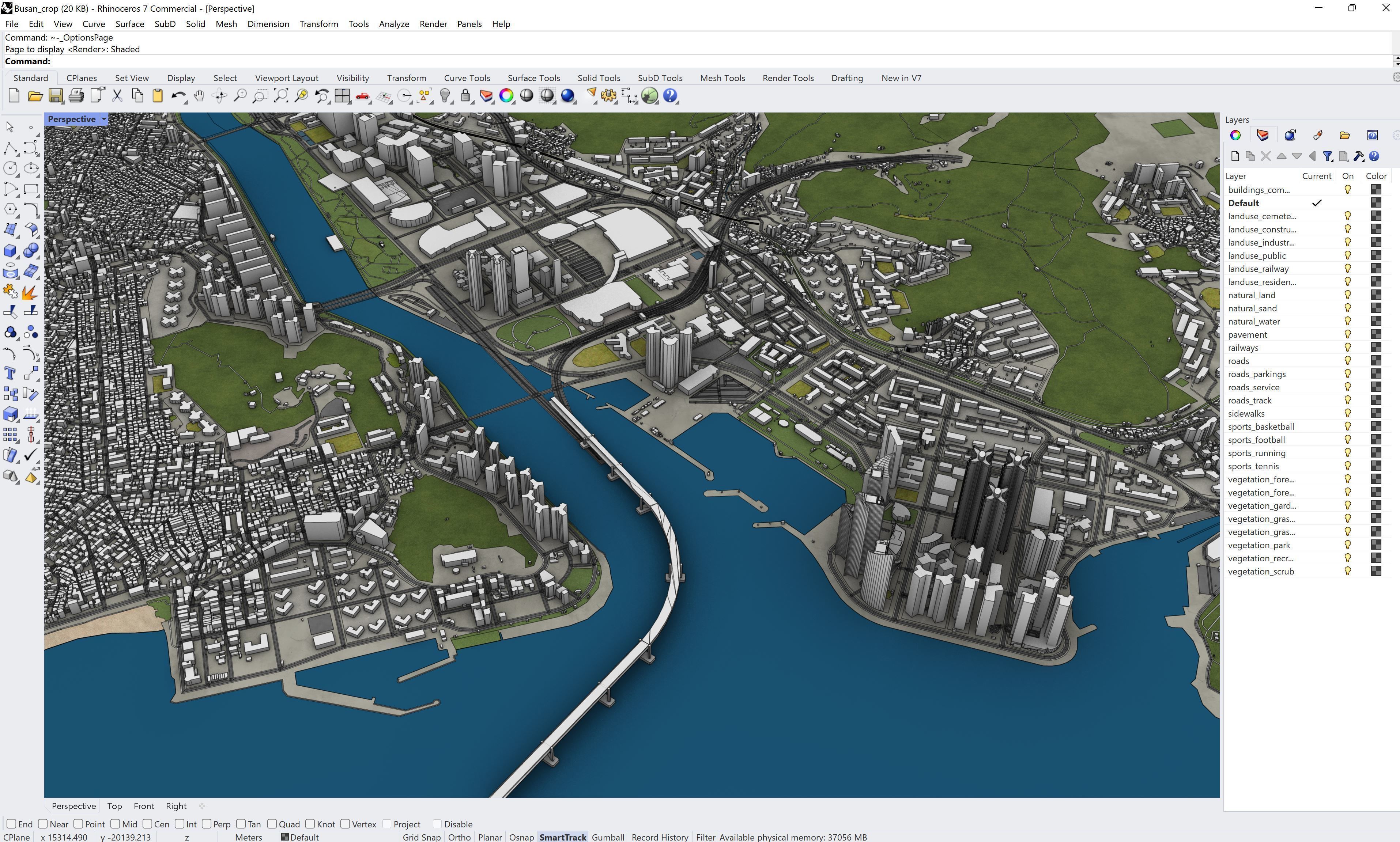Click the Move Layer Down triangle
Screen dimensions: 1400x842
coord(1297,156)
